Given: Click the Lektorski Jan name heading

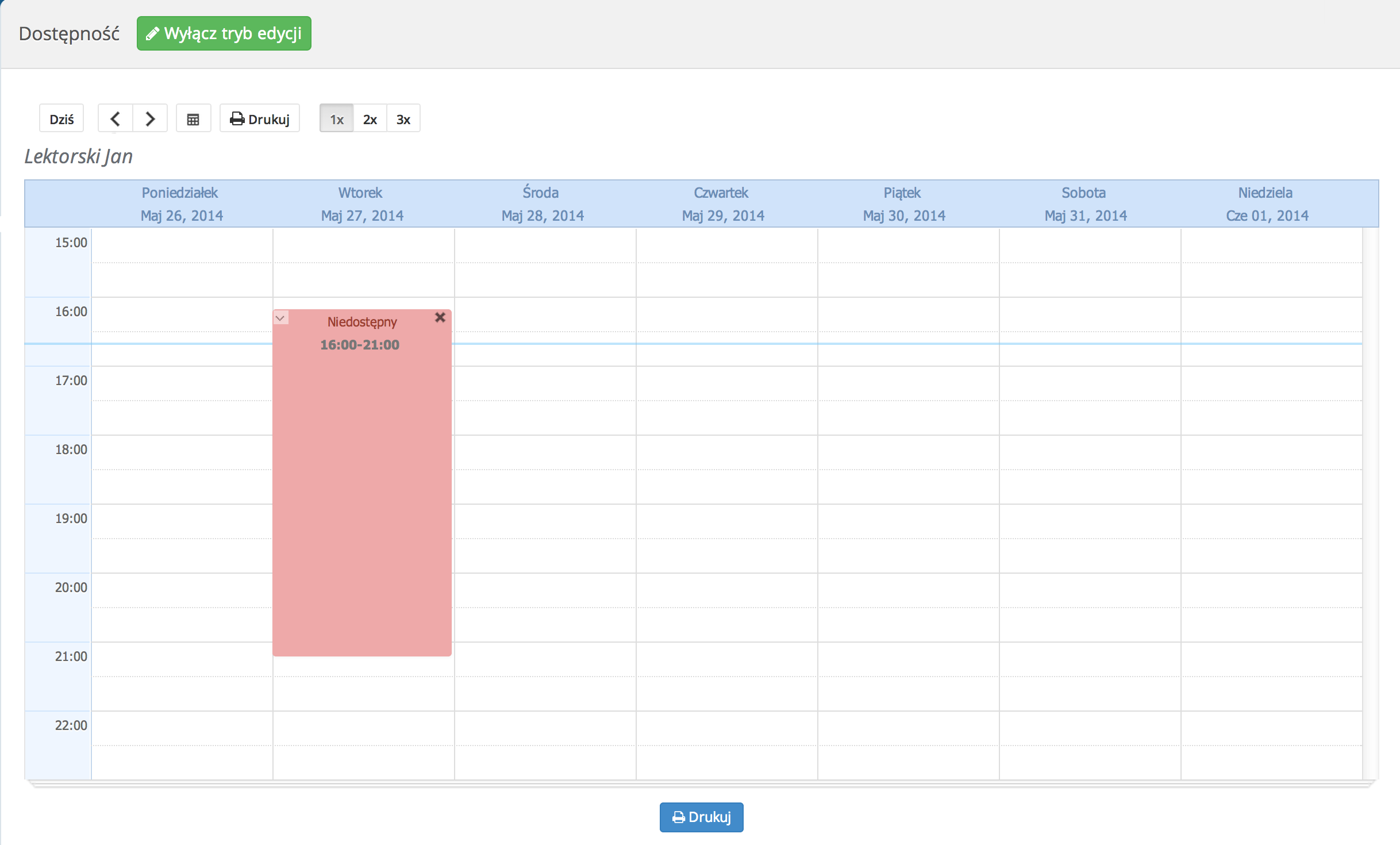Looking at the screenshot, I should click(79, 156).
